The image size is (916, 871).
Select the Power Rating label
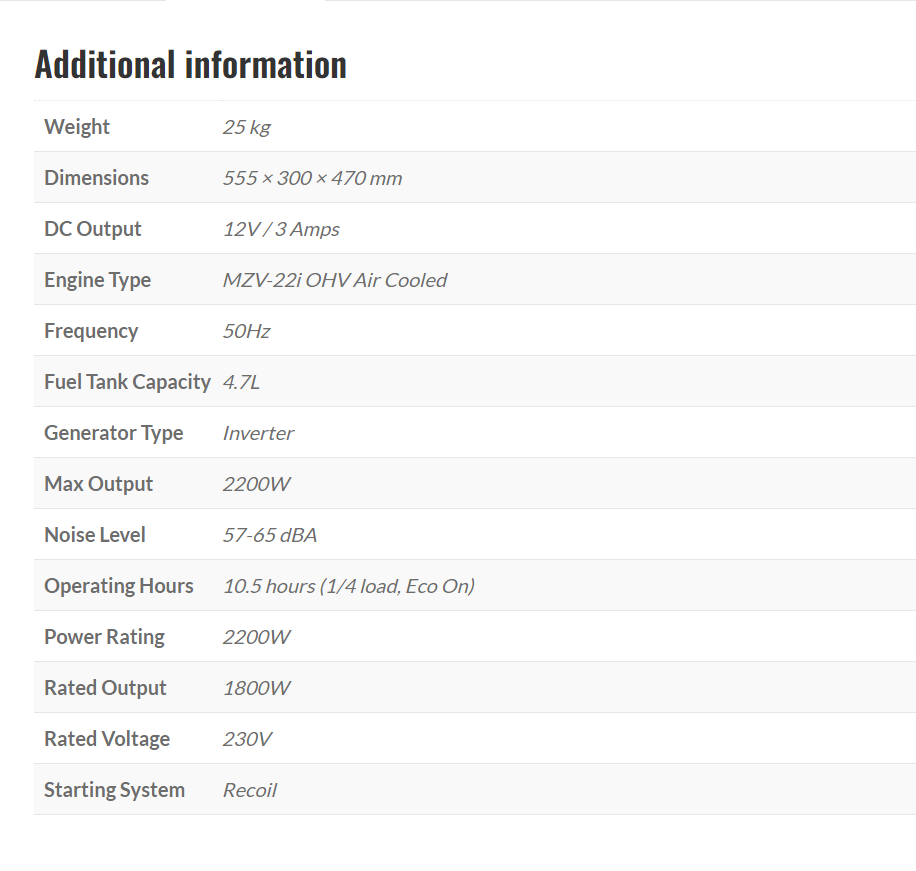pyautogui.click(x=104, y=637)
